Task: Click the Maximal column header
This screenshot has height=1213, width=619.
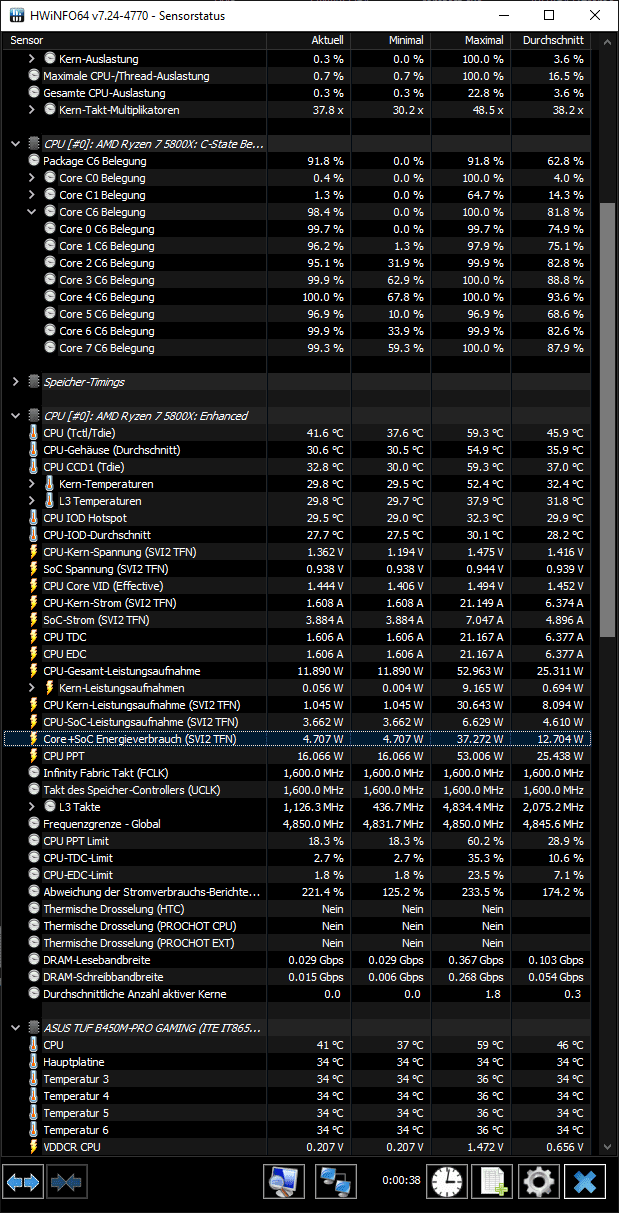Action: coord(484,40)
